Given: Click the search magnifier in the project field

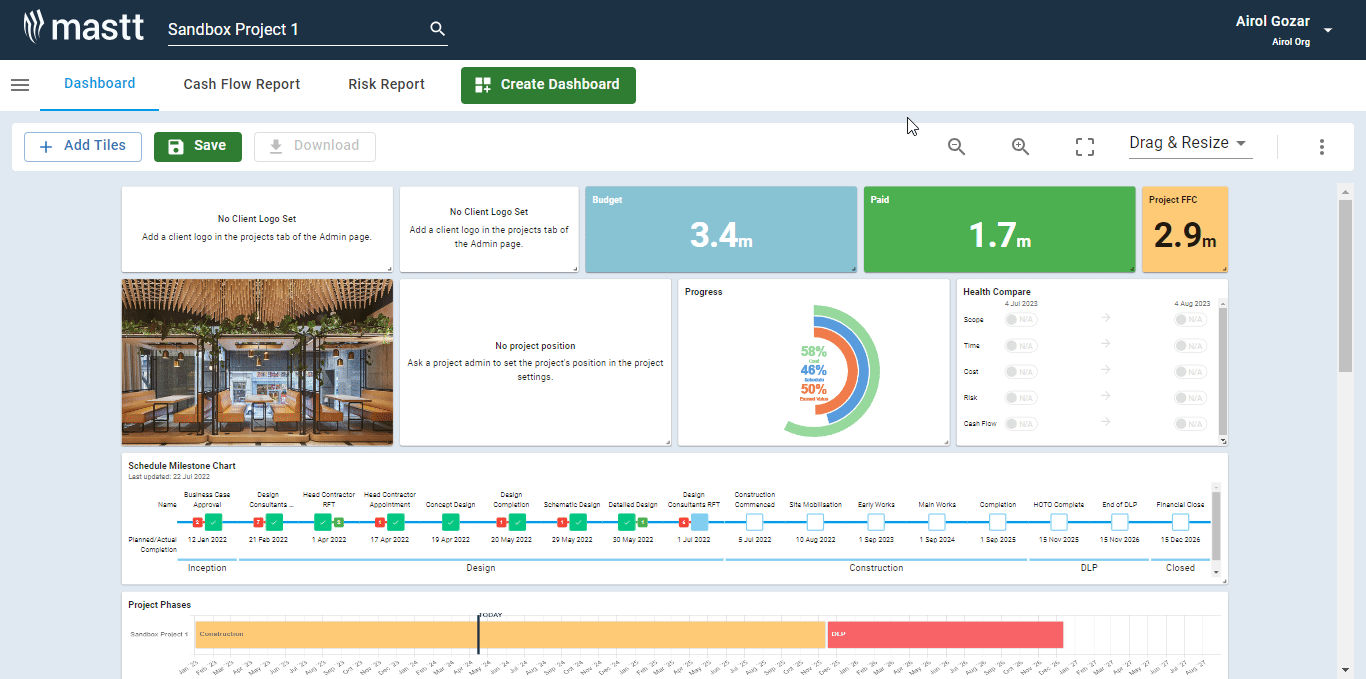Looking at the screenshot, I should point(437,29).
